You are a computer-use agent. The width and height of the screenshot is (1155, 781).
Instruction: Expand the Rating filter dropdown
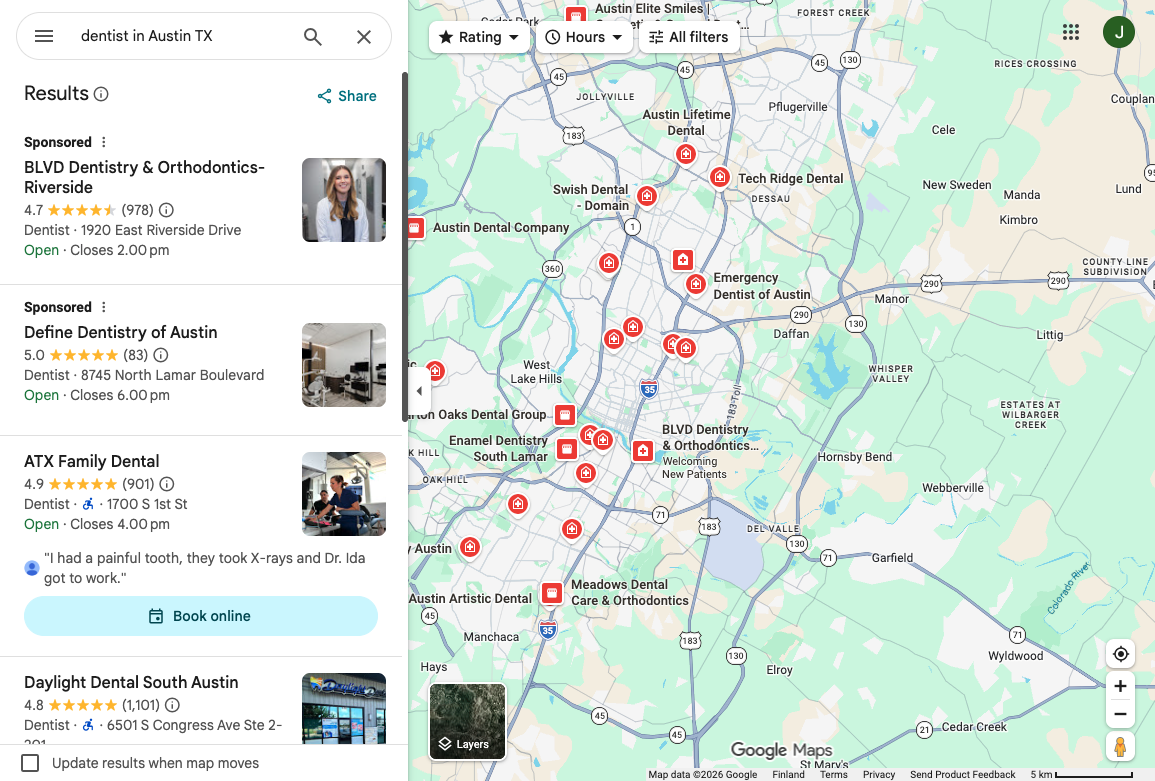tap(479, 37)
